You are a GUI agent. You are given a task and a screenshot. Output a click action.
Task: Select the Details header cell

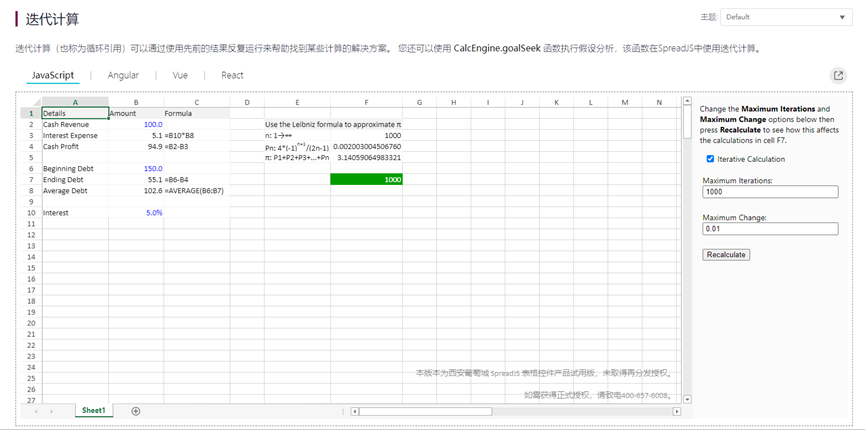click(x=76, y=113)
